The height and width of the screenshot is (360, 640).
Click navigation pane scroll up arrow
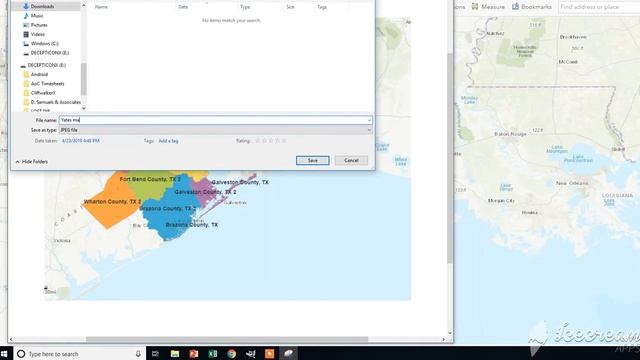[84, 6]
